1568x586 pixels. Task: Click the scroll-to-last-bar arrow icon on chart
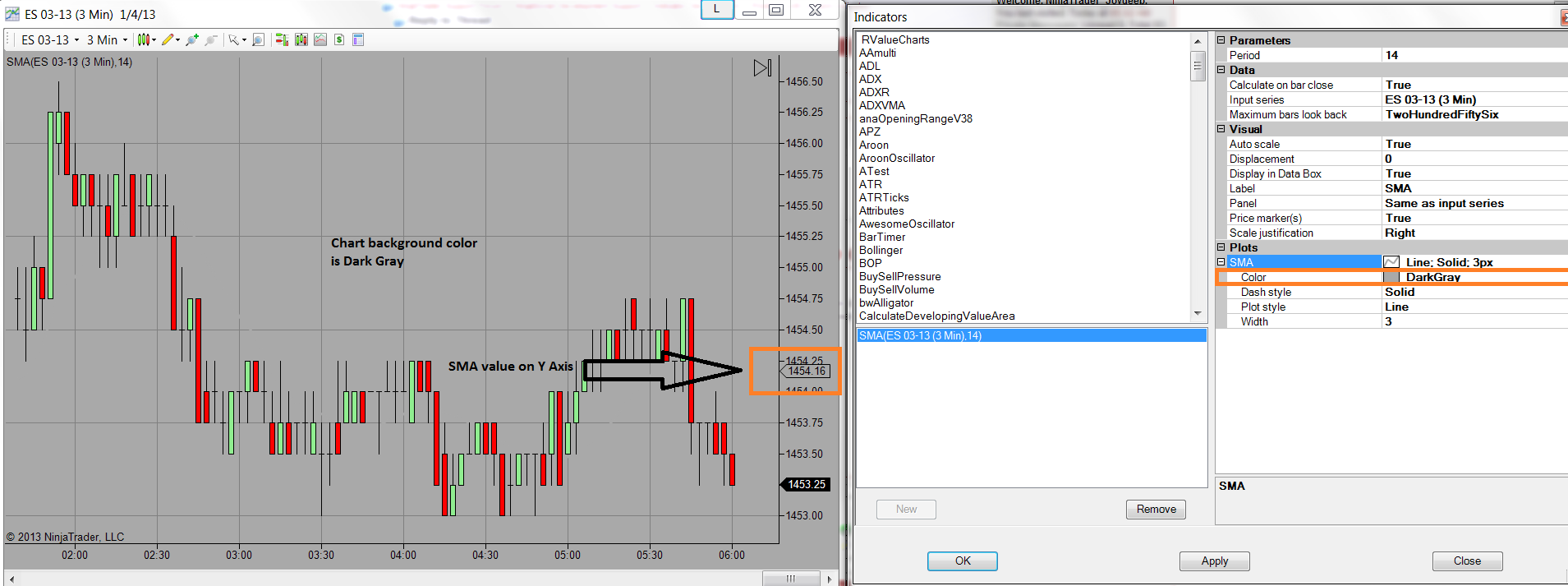(x=762, y=67)
